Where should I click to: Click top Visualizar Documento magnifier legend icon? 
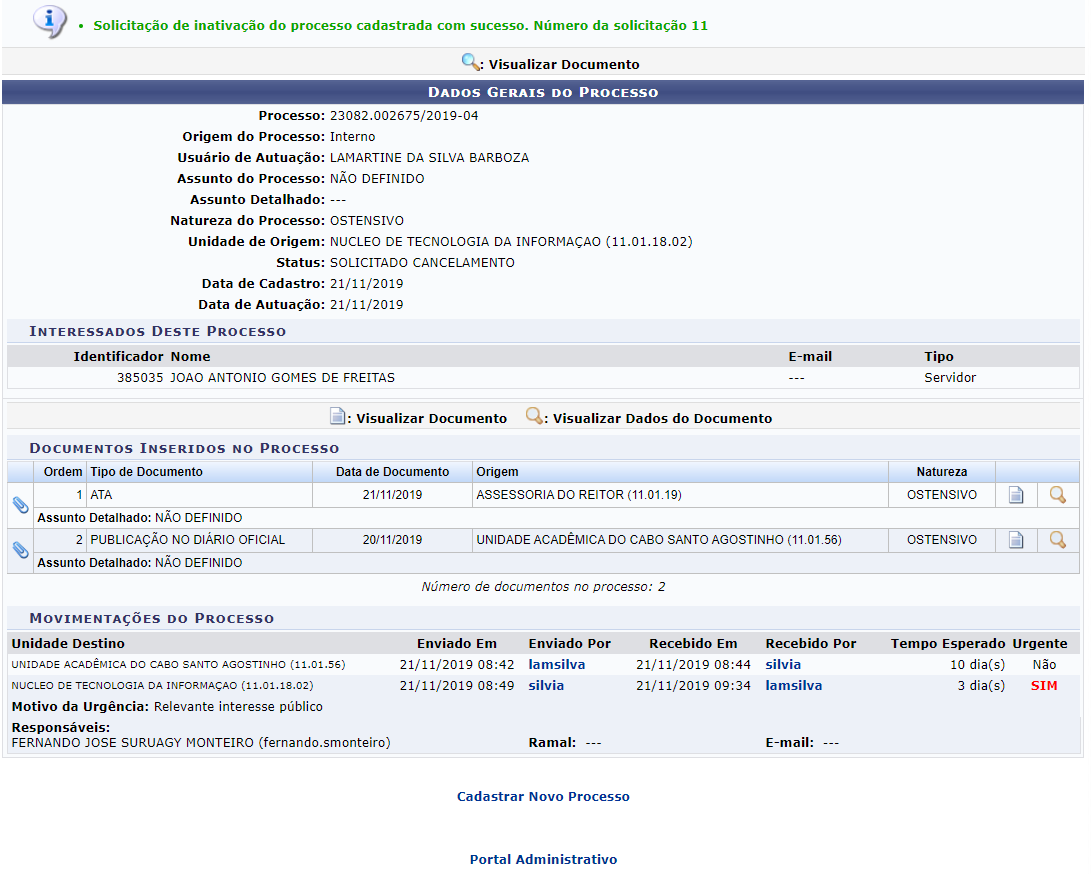pos(470,62)
